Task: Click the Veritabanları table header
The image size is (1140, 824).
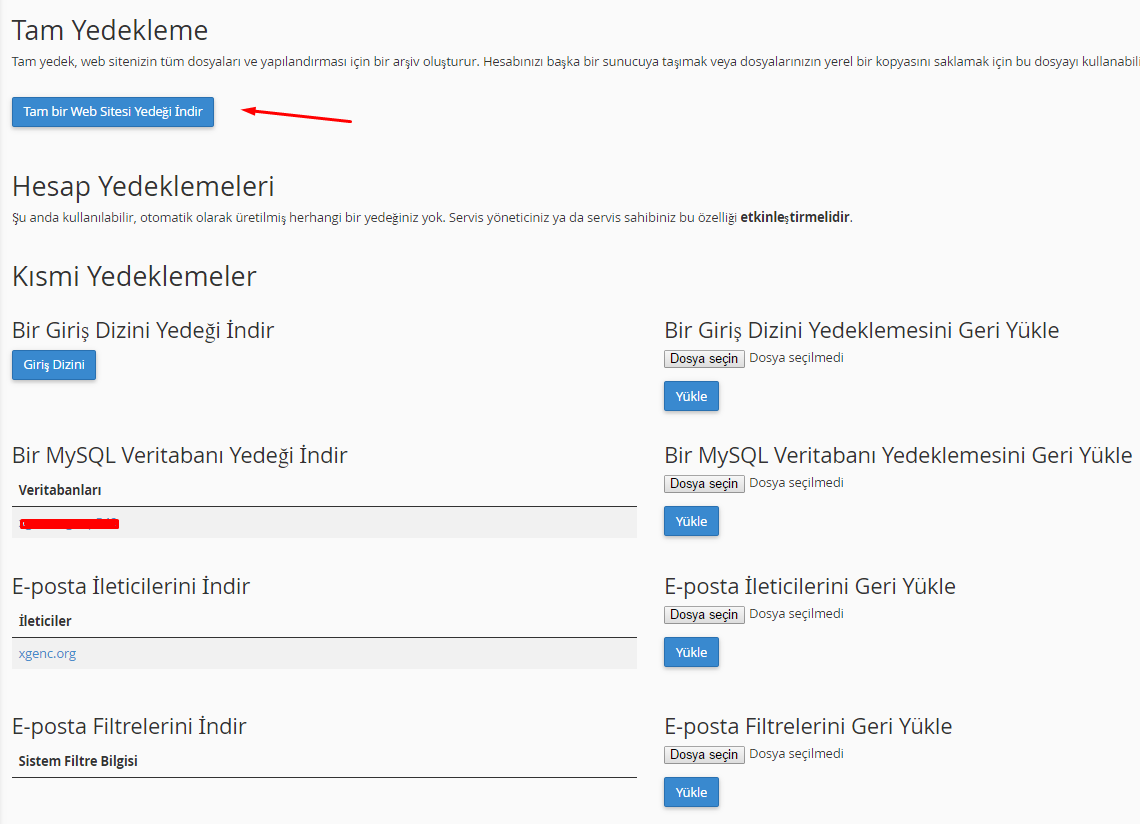Action: (60, 490)
